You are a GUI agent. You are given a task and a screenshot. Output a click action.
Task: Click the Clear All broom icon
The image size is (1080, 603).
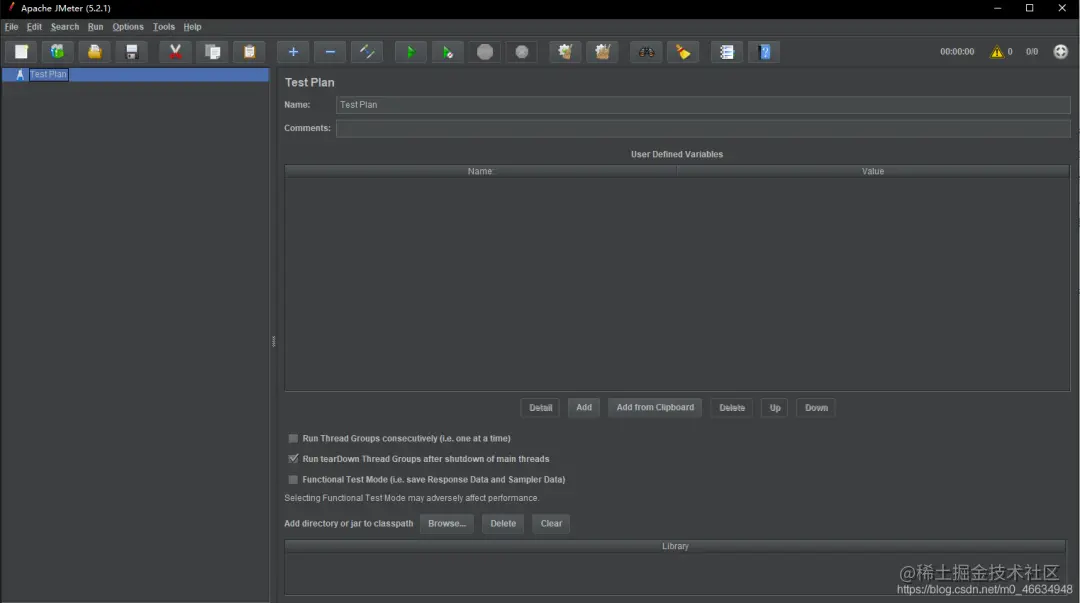[603, 52]
